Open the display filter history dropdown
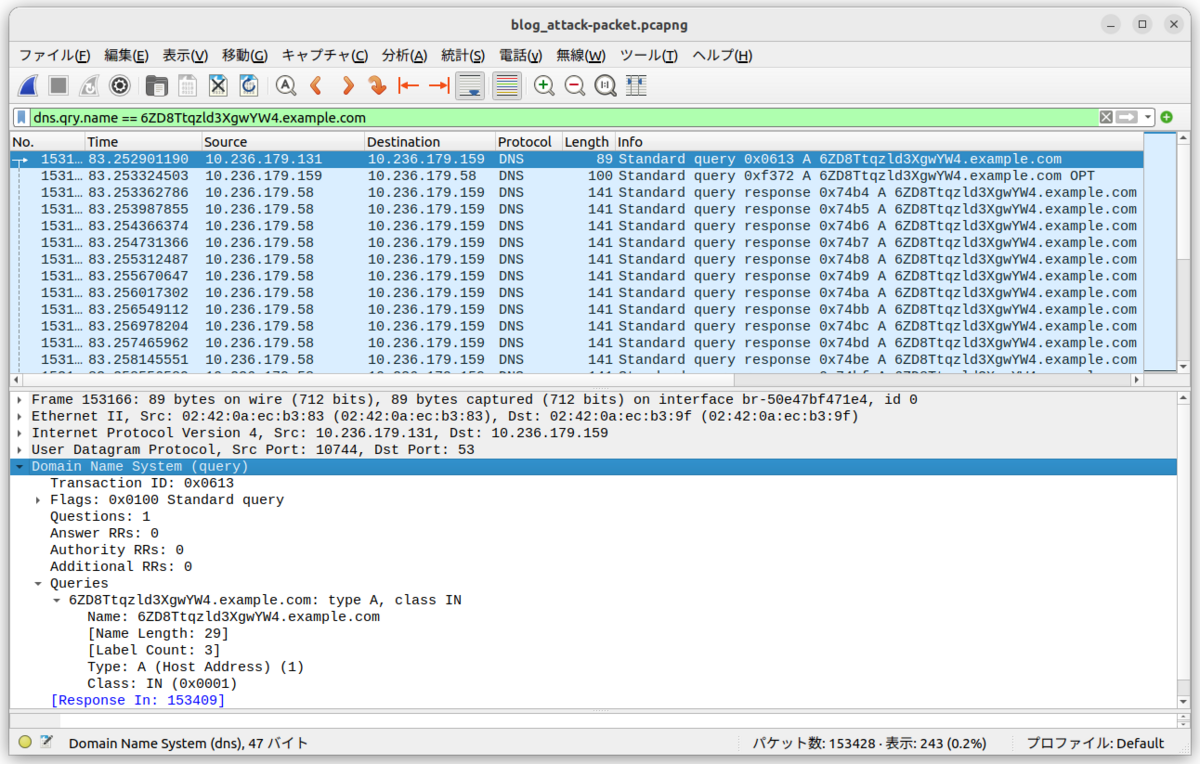 [x=1148, y=117]
